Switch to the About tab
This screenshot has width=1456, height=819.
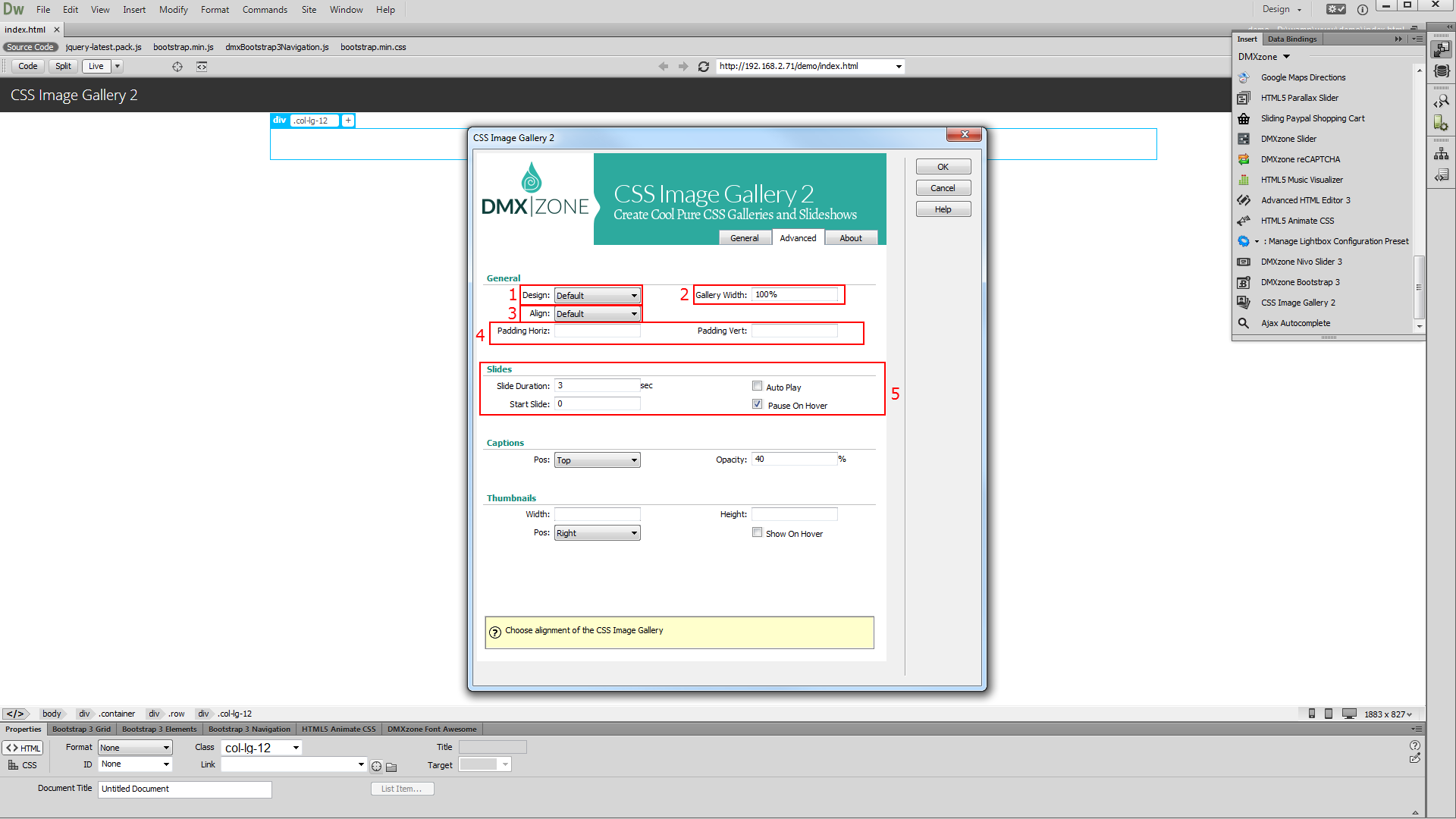pyautogui.click(x=851, y=238)
